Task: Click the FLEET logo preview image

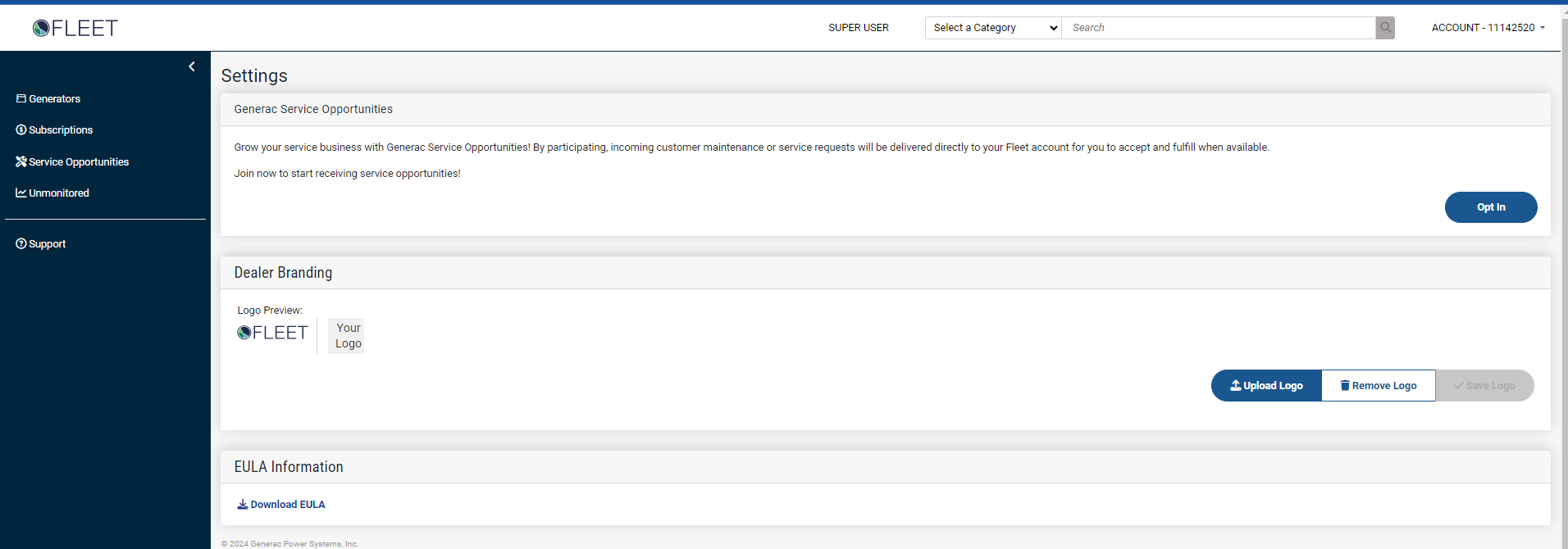Action: [x=272, y=333]
